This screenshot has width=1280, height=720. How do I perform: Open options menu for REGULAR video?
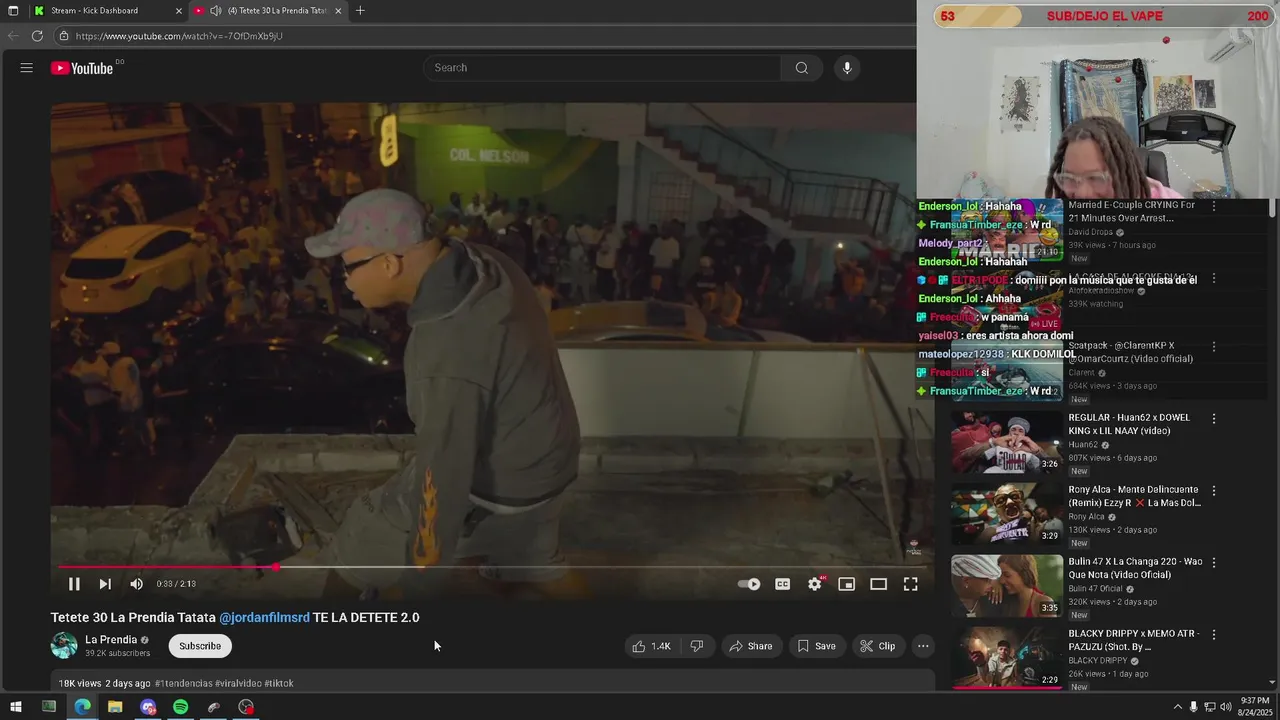pos(1214,419)
